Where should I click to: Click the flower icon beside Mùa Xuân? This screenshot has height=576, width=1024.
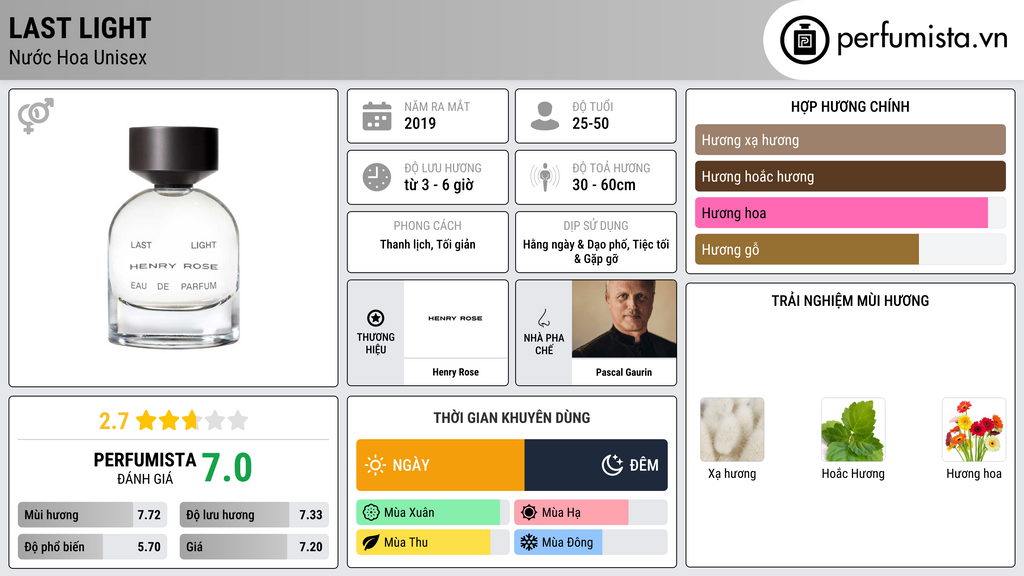click(x=371, y=513)
